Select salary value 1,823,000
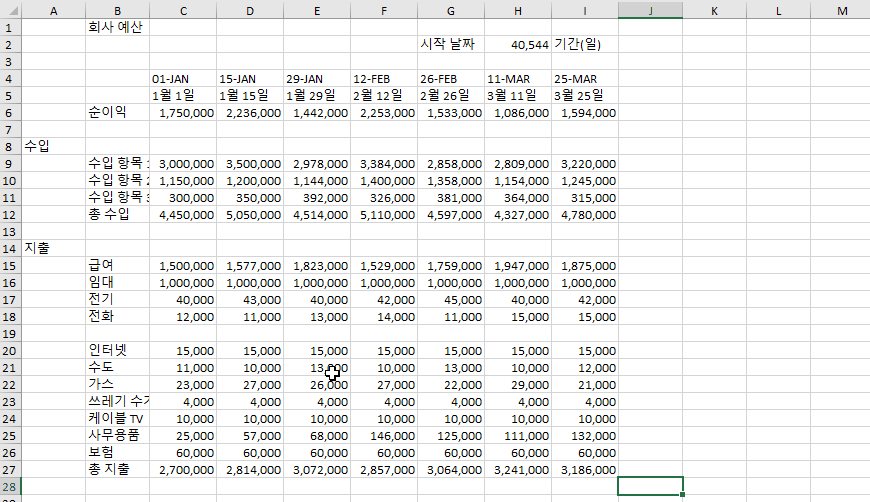Image resolution: width=870 pixels, height=502 pixels. pyautogui.click(x=317, y=266)
